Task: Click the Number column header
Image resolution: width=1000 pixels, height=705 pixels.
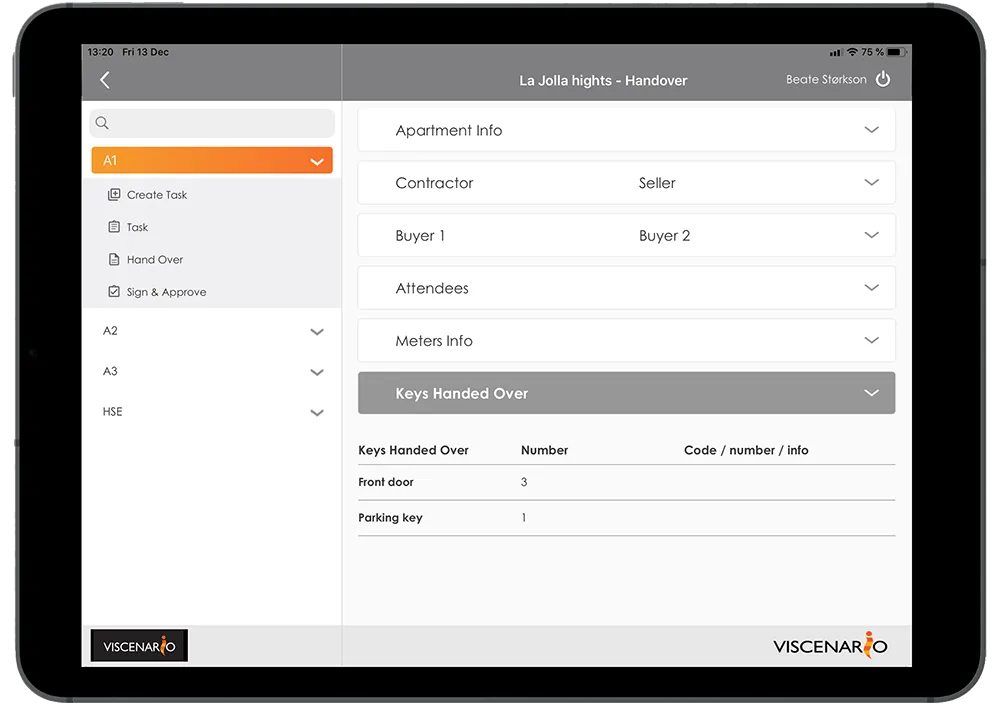Action: point(544,450)
